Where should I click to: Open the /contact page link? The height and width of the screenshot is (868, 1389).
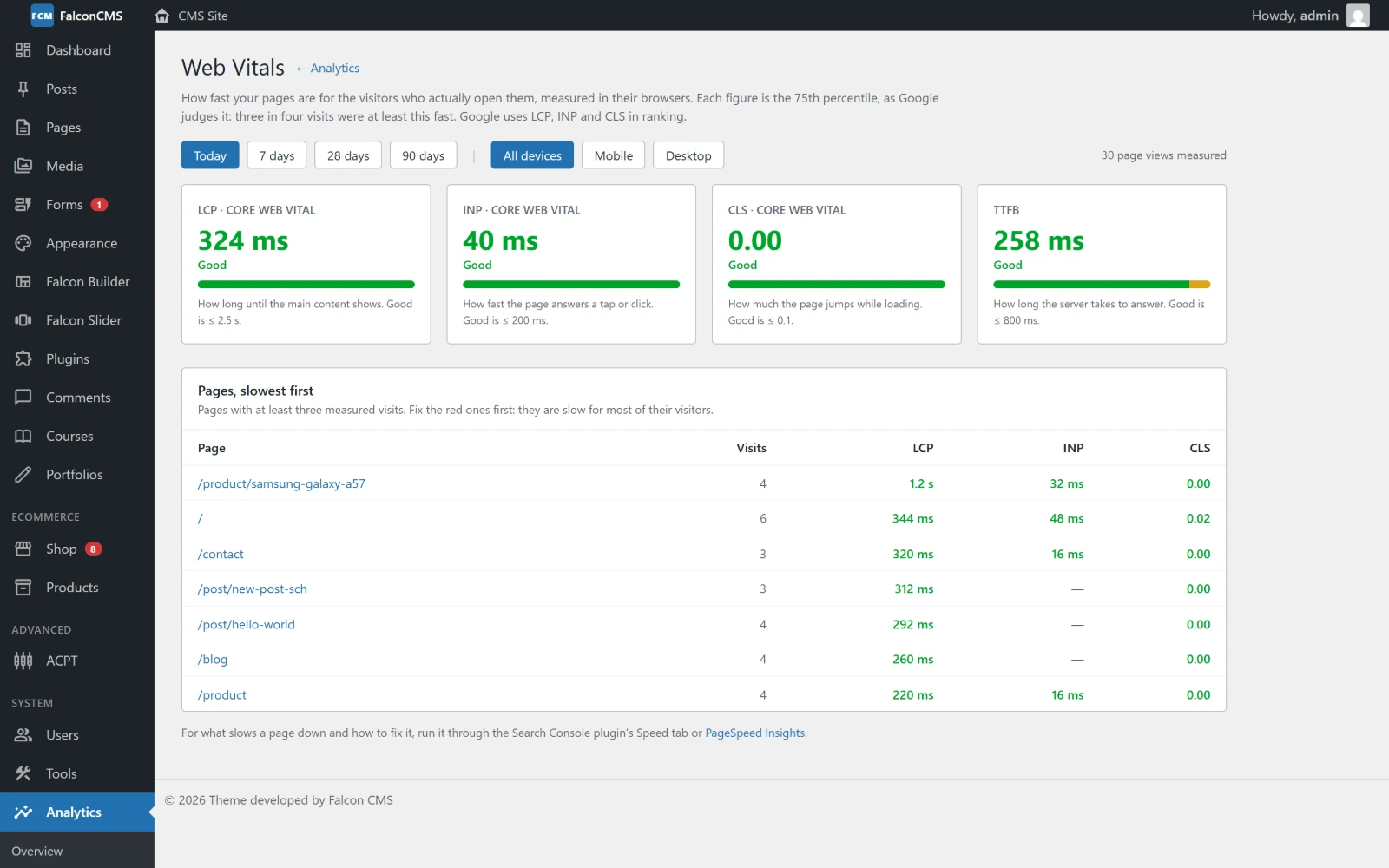coord(221,554)
